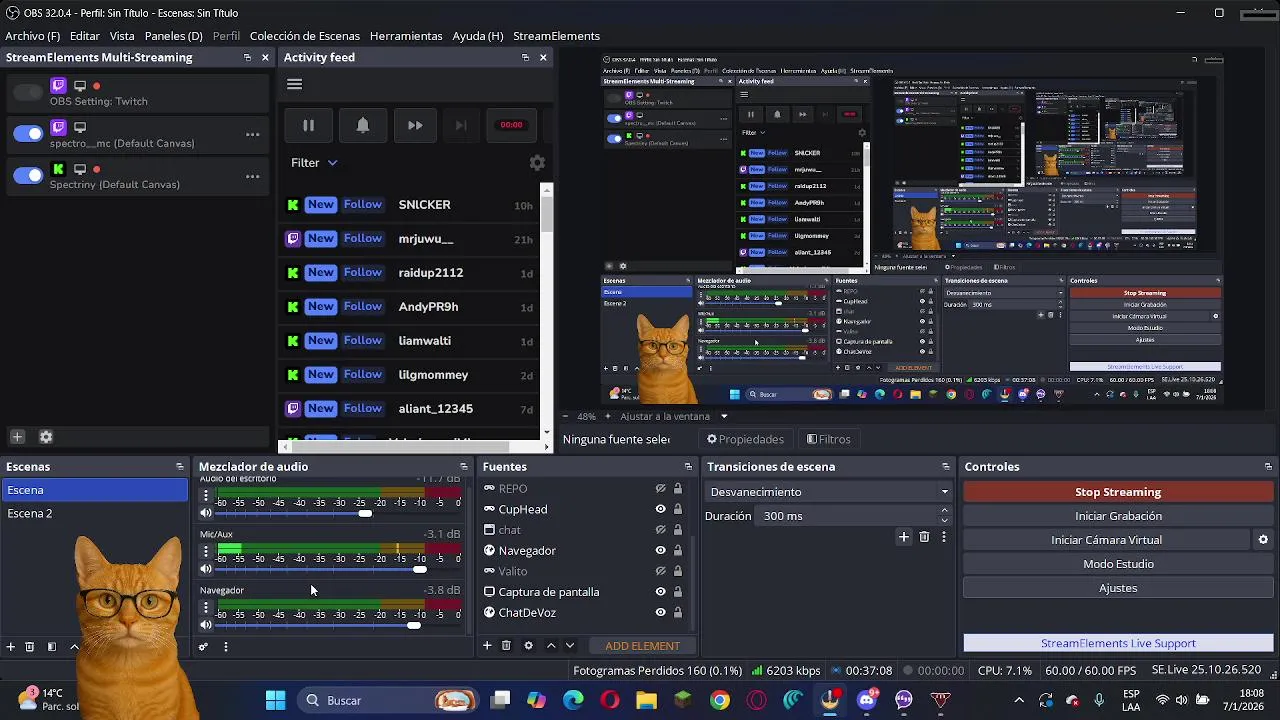Open Escenas panel dock menu icon
The height and width of the screenshot is (720, 1280).
tap(180, 467)
